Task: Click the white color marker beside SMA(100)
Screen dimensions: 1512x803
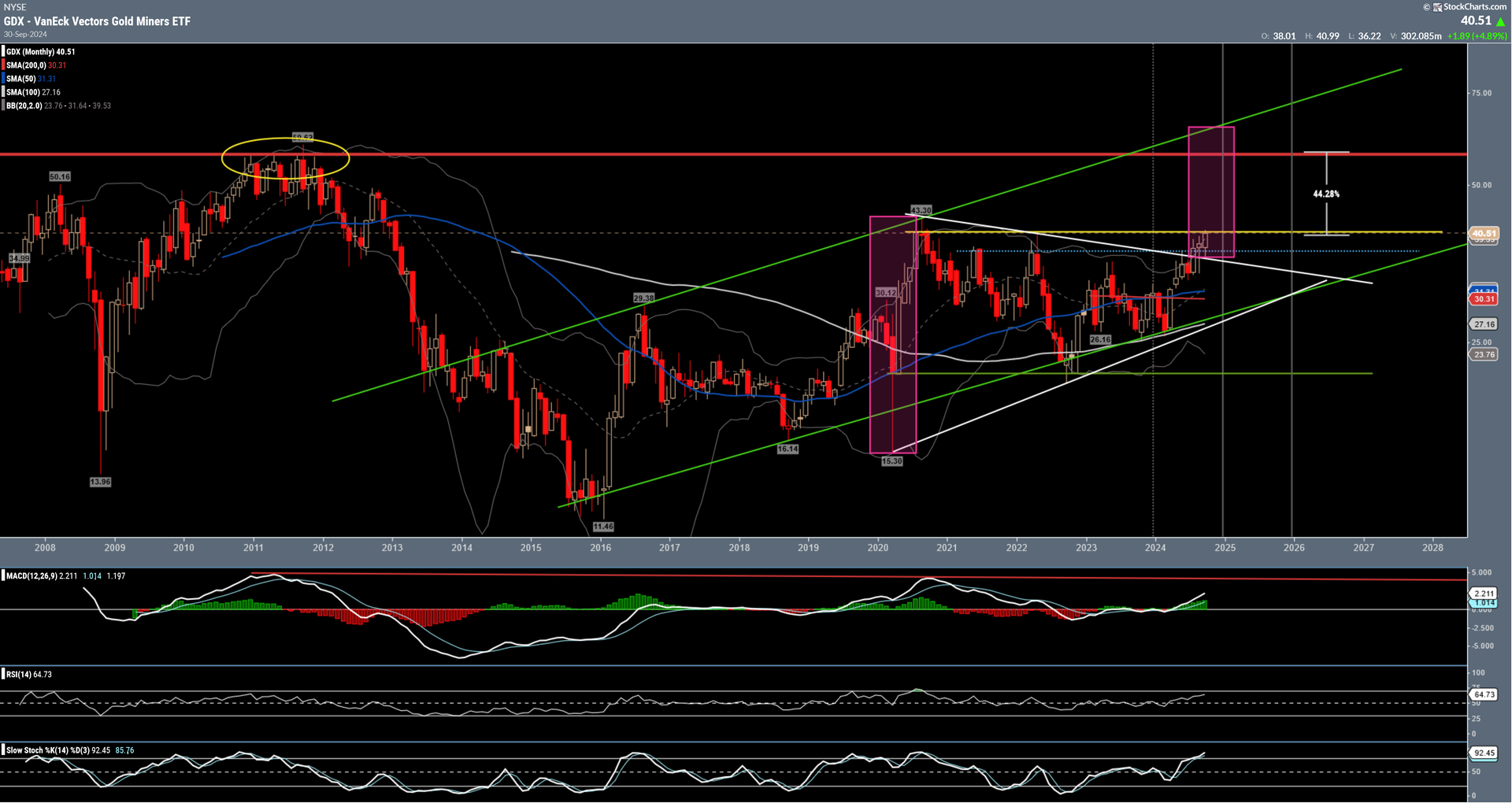Action: click(x=3, y=92)
